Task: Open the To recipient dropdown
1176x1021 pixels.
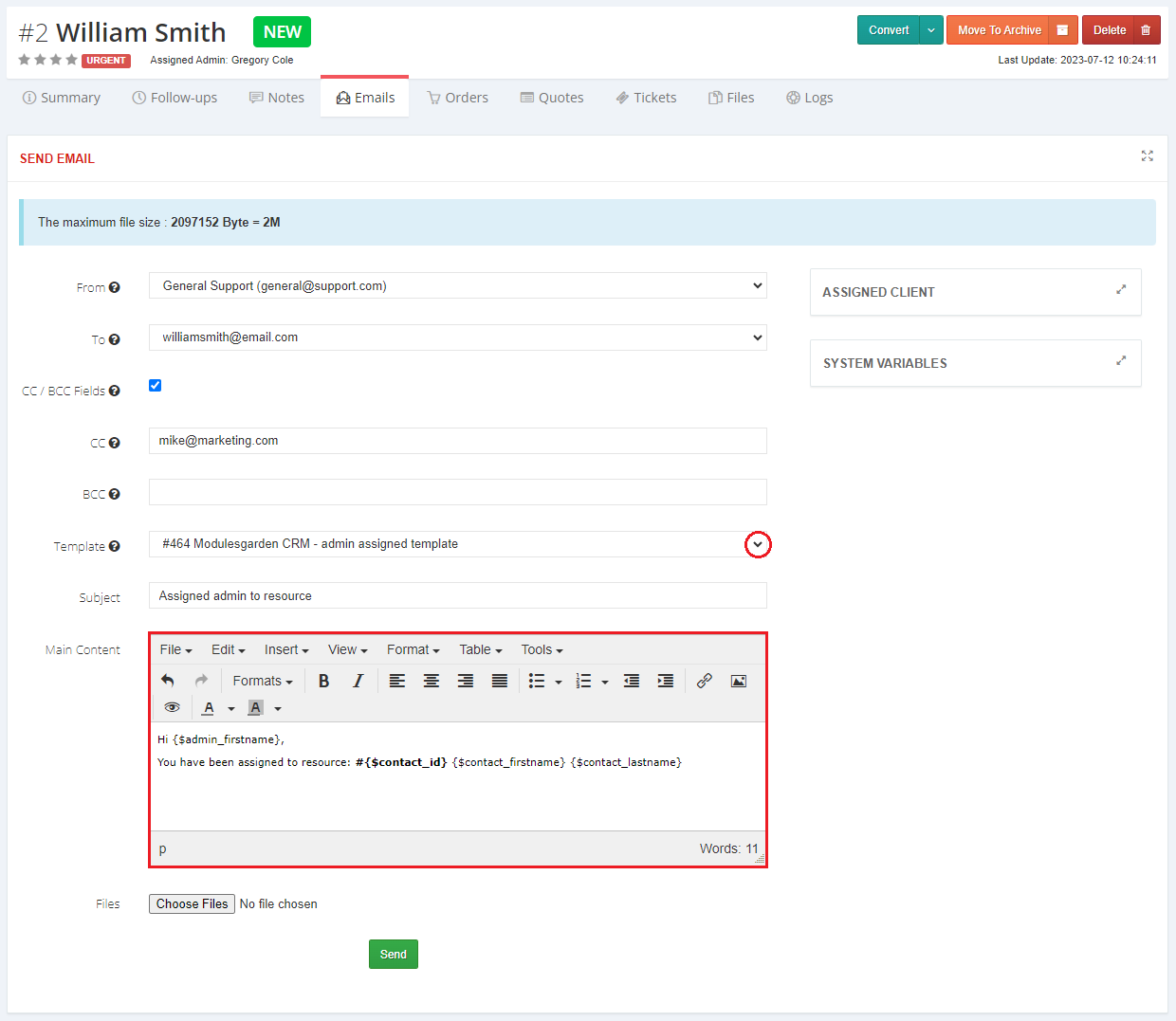Action: pyautogui.click(x=458, y=337)
